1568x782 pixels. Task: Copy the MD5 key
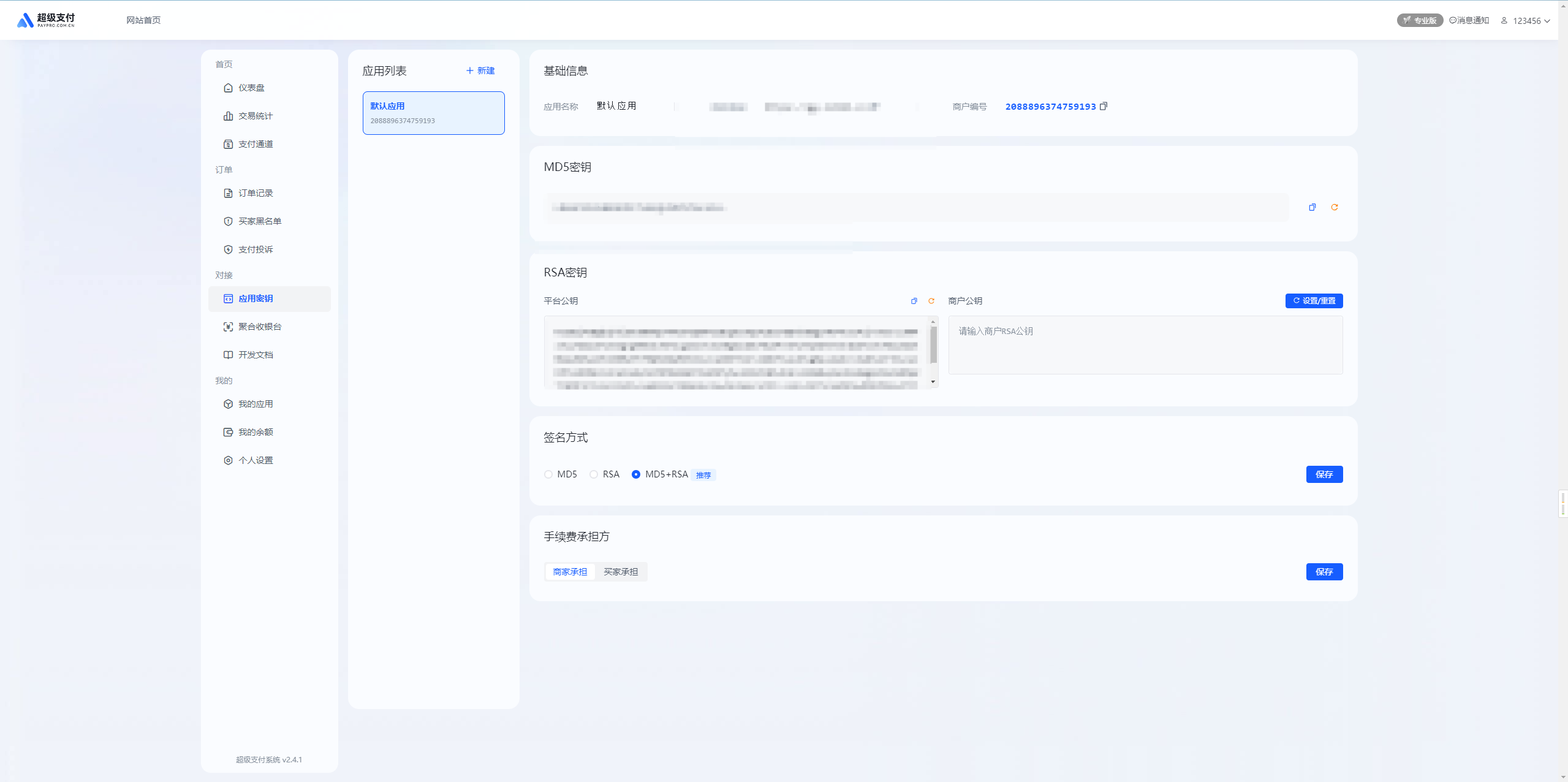click(x=1312, y=207)
